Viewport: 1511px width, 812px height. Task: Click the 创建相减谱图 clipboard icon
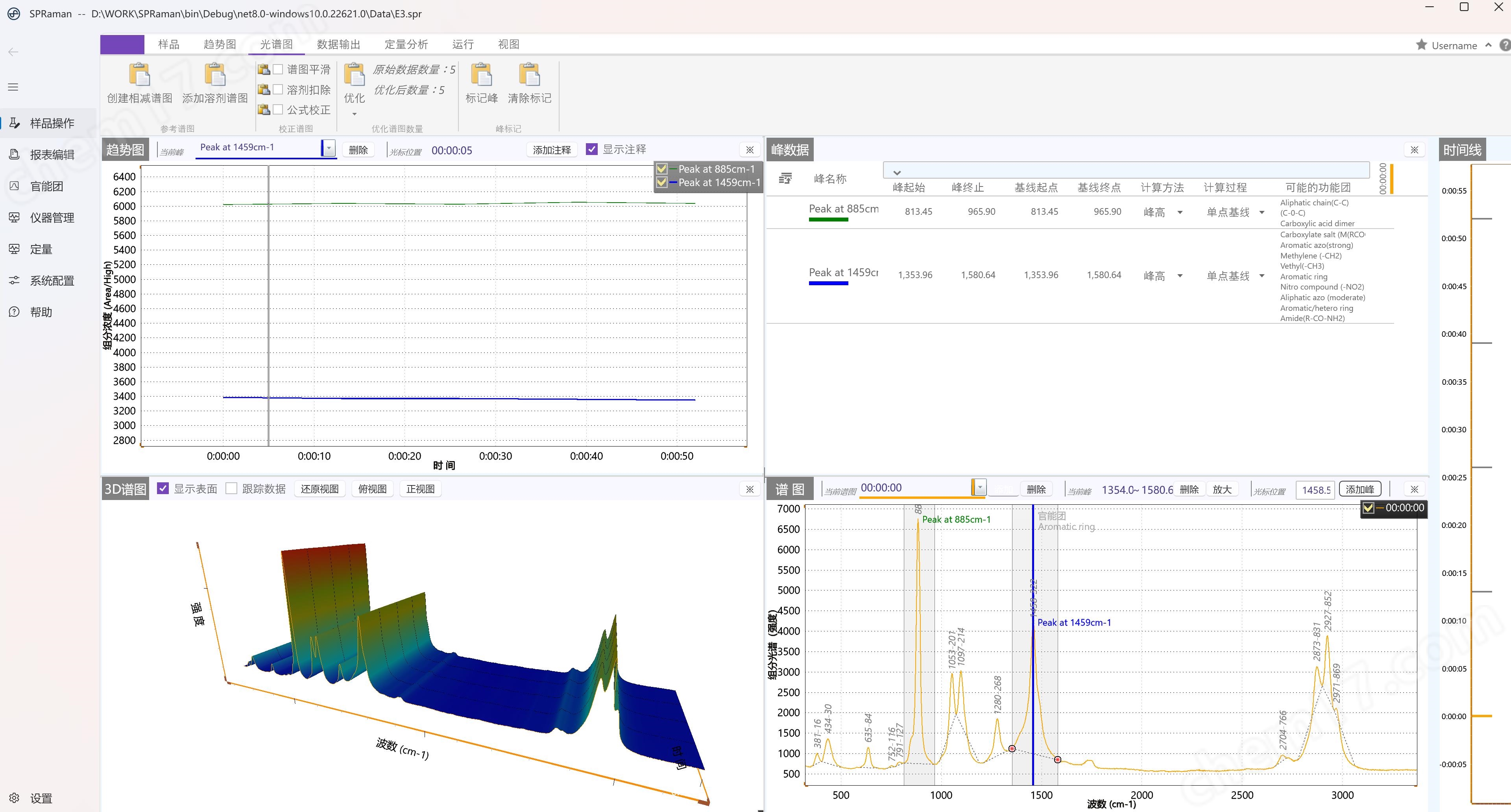coord(140,74)
